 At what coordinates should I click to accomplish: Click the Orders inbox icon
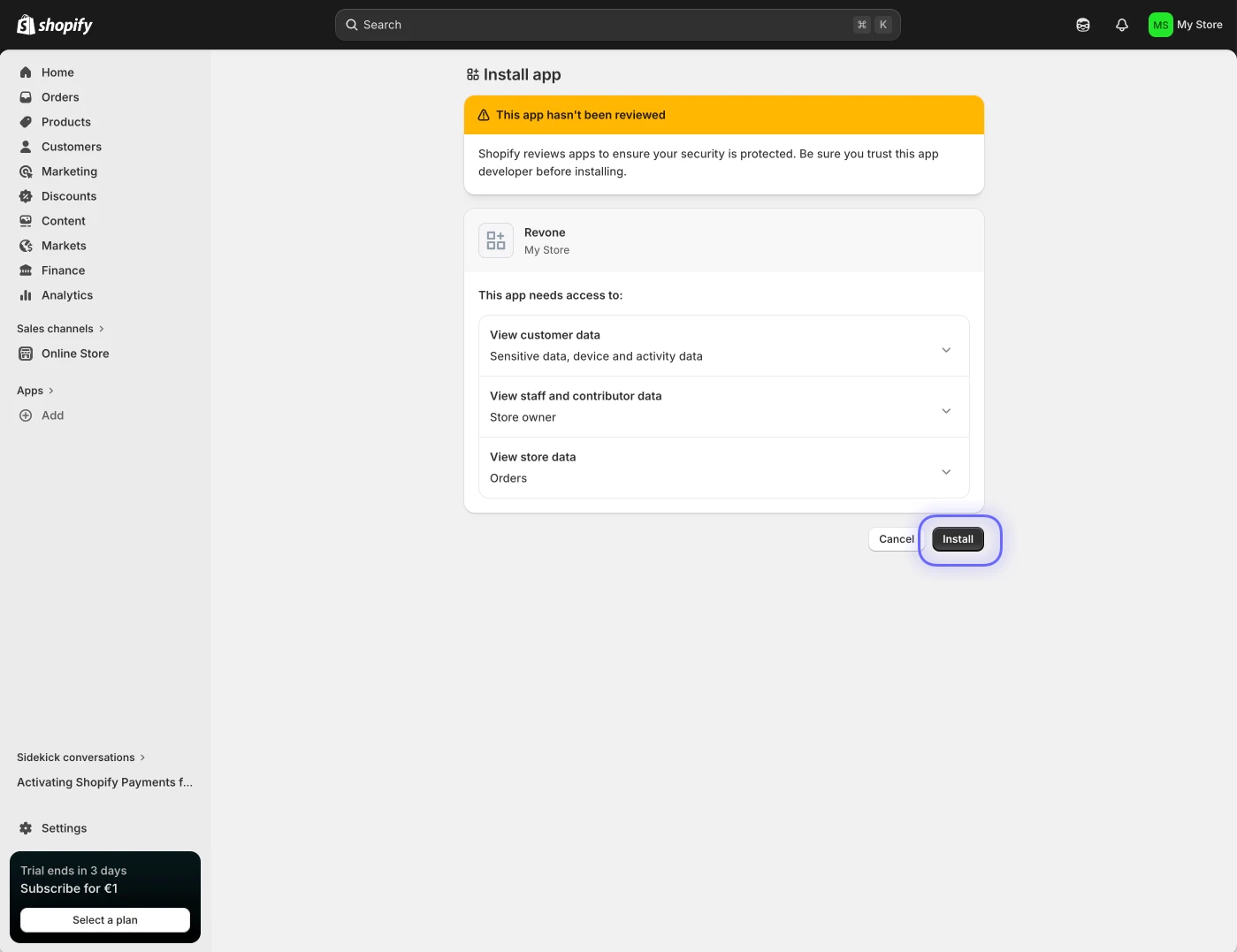[x=26, y=97]
